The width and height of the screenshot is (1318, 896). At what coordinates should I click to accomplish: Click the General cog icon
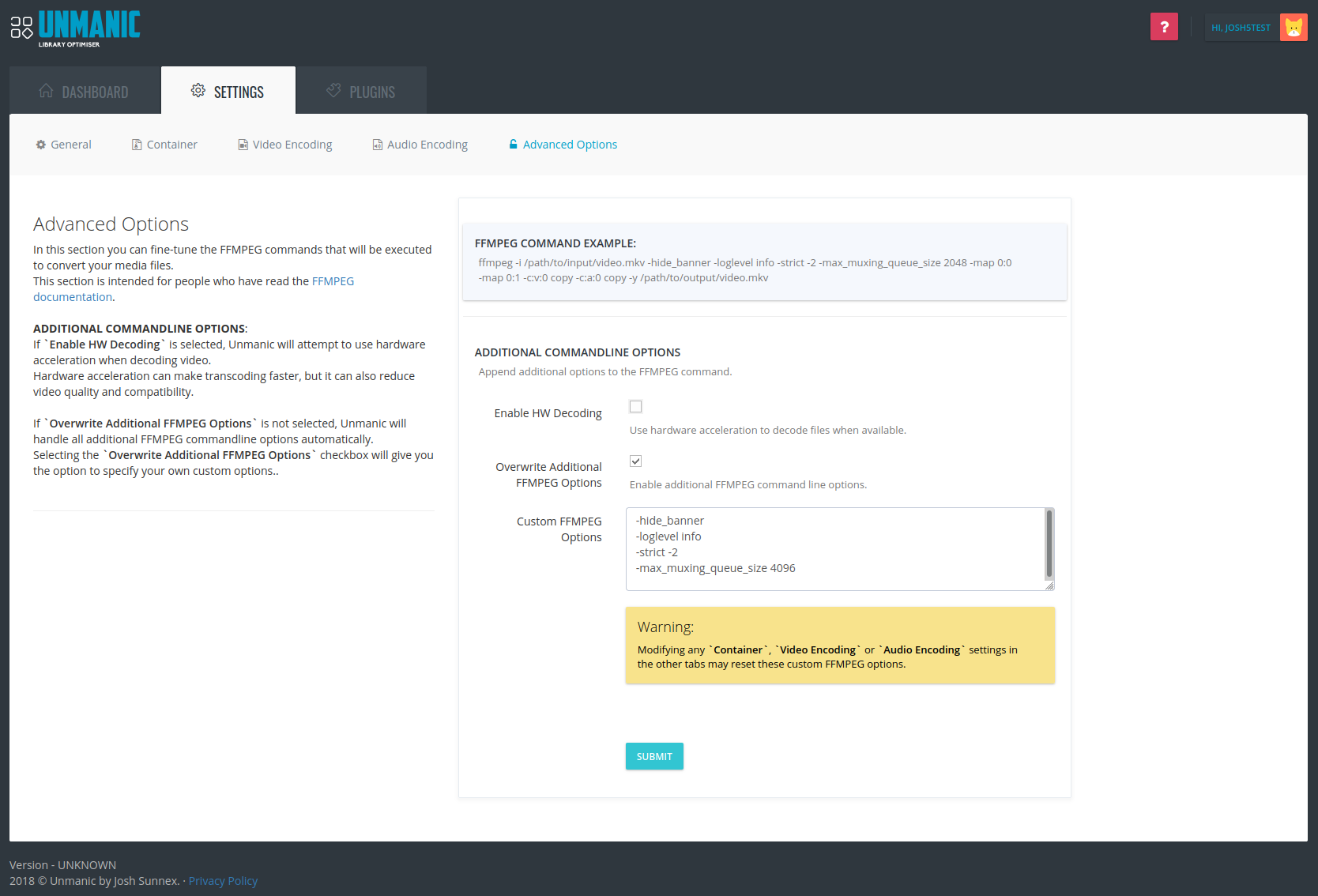click(x=41, y=145)
